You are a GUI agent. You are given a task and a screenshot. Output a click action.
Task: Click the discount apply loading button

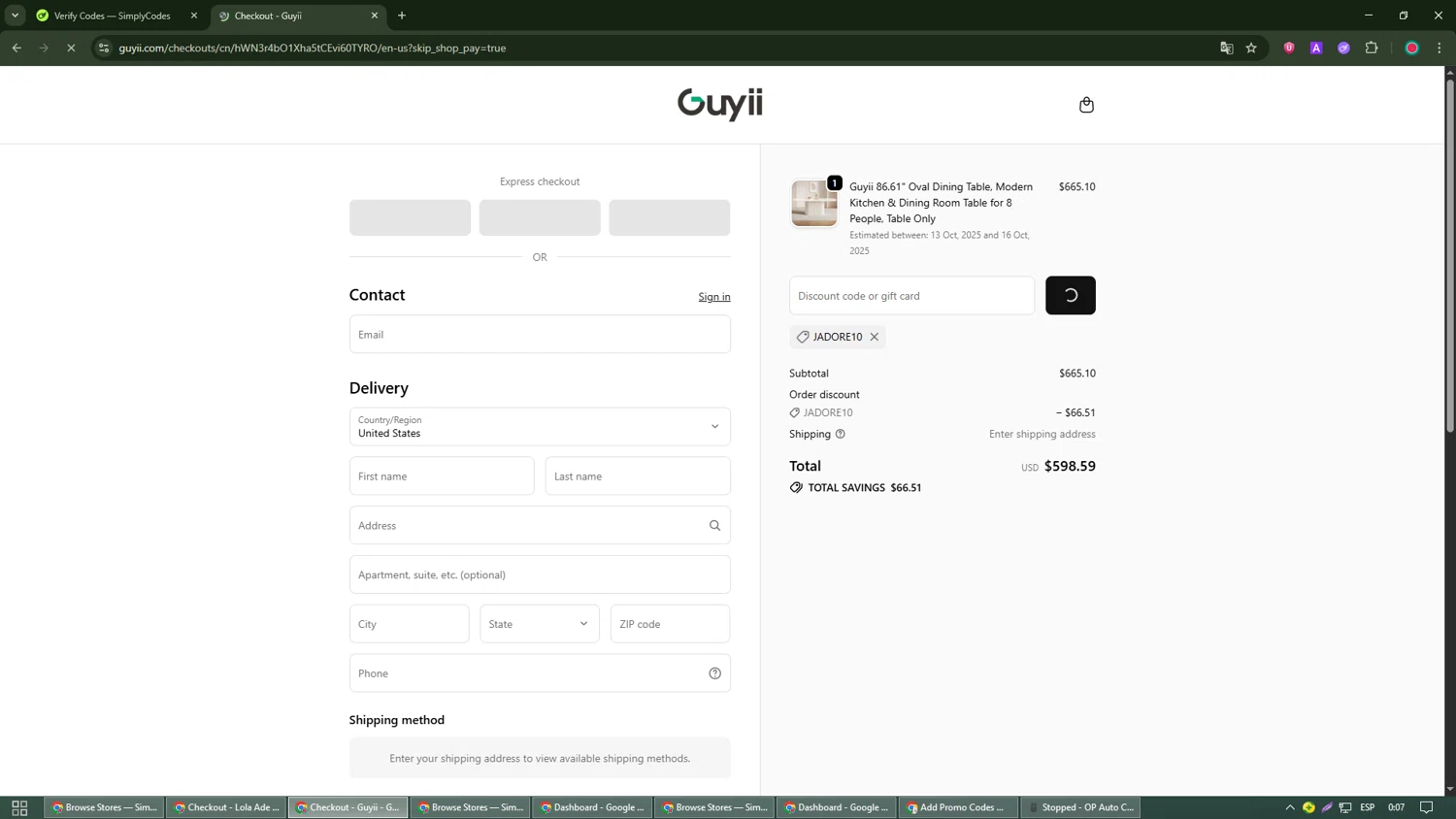(1071, 296)
